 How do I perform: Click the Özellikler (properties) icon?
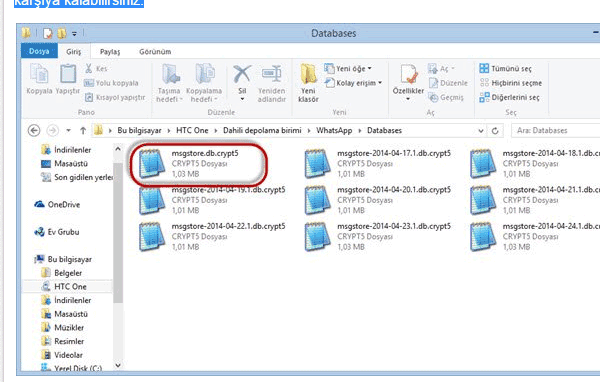[408, 74]
